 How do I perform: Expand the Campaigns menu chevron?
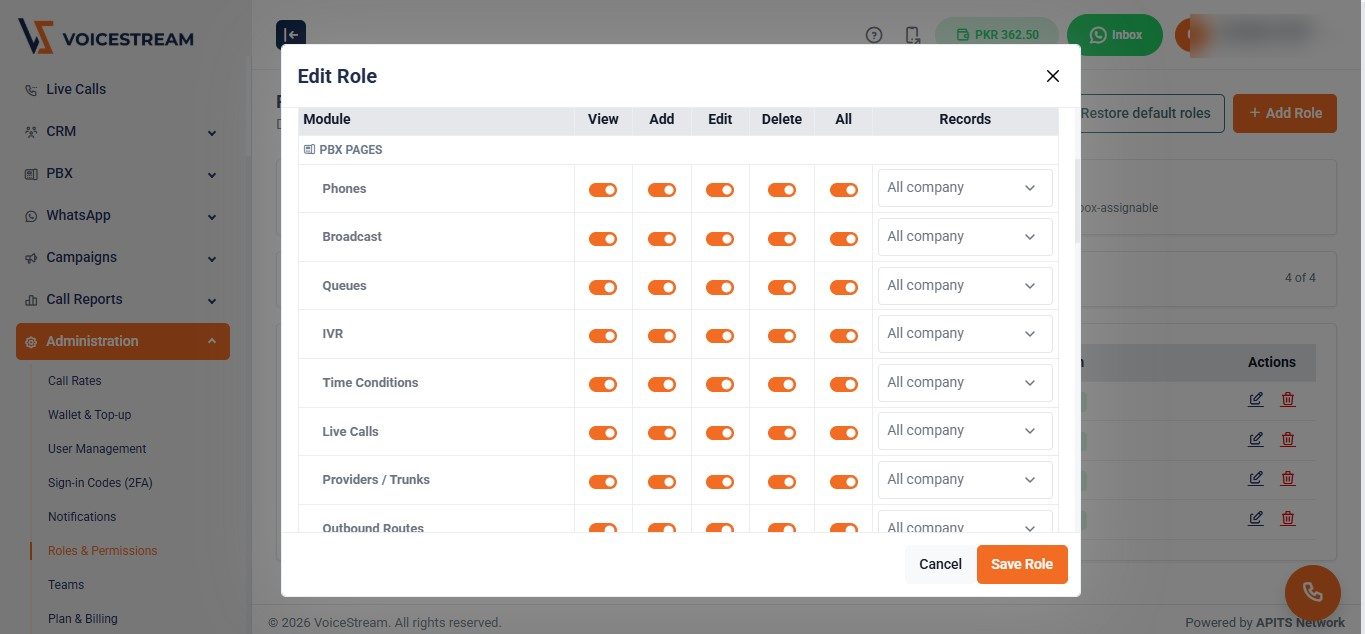point(212,258)
